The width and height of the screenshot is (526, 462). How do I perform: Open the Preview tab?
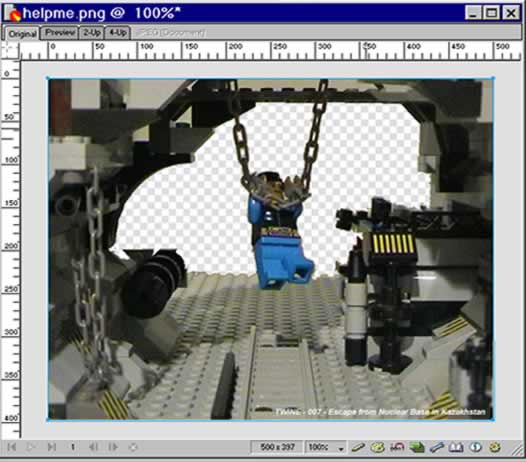59,33
